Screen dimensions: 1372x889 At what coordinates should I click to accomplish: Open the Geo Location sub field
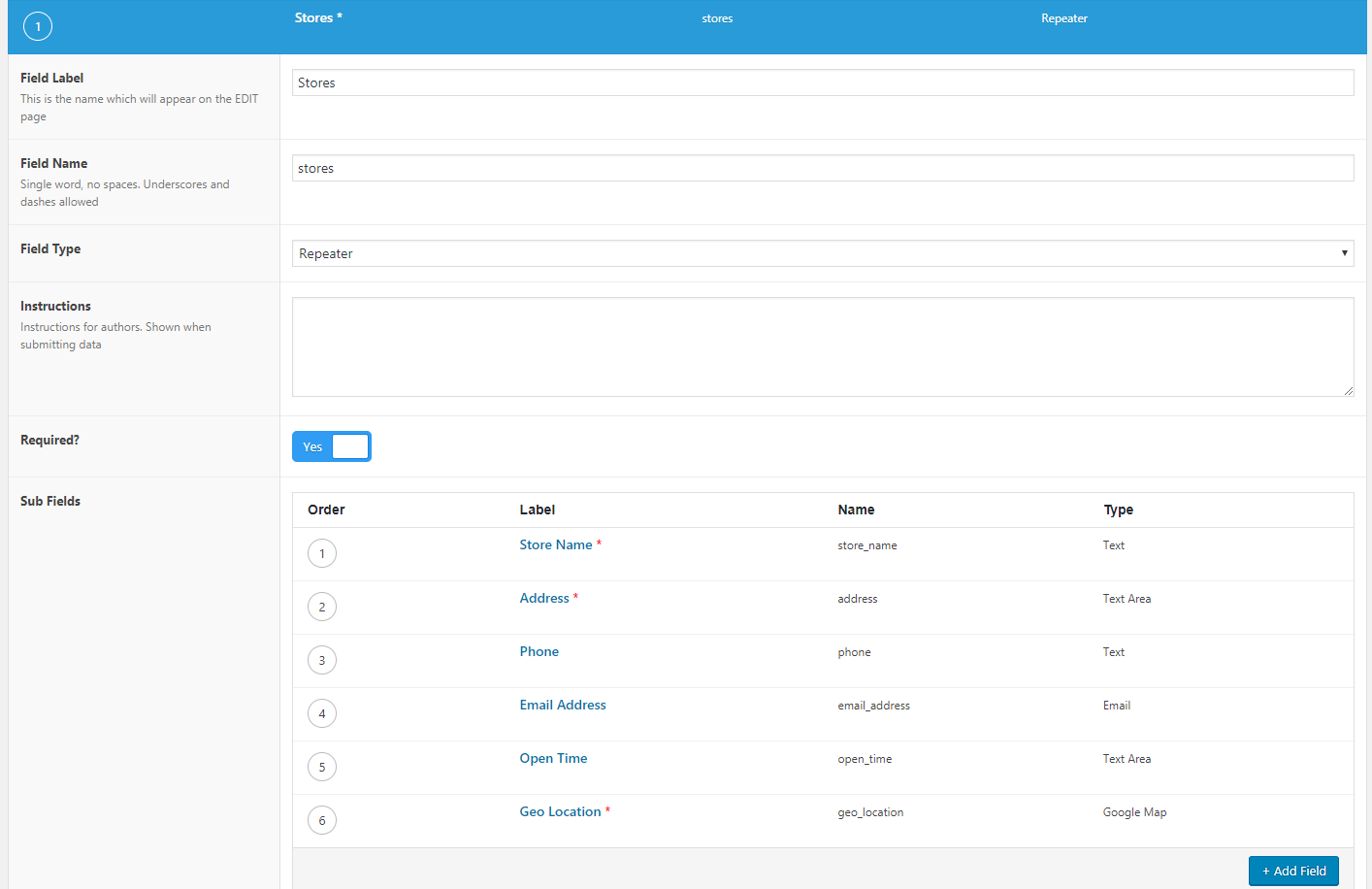coord(560,811)
